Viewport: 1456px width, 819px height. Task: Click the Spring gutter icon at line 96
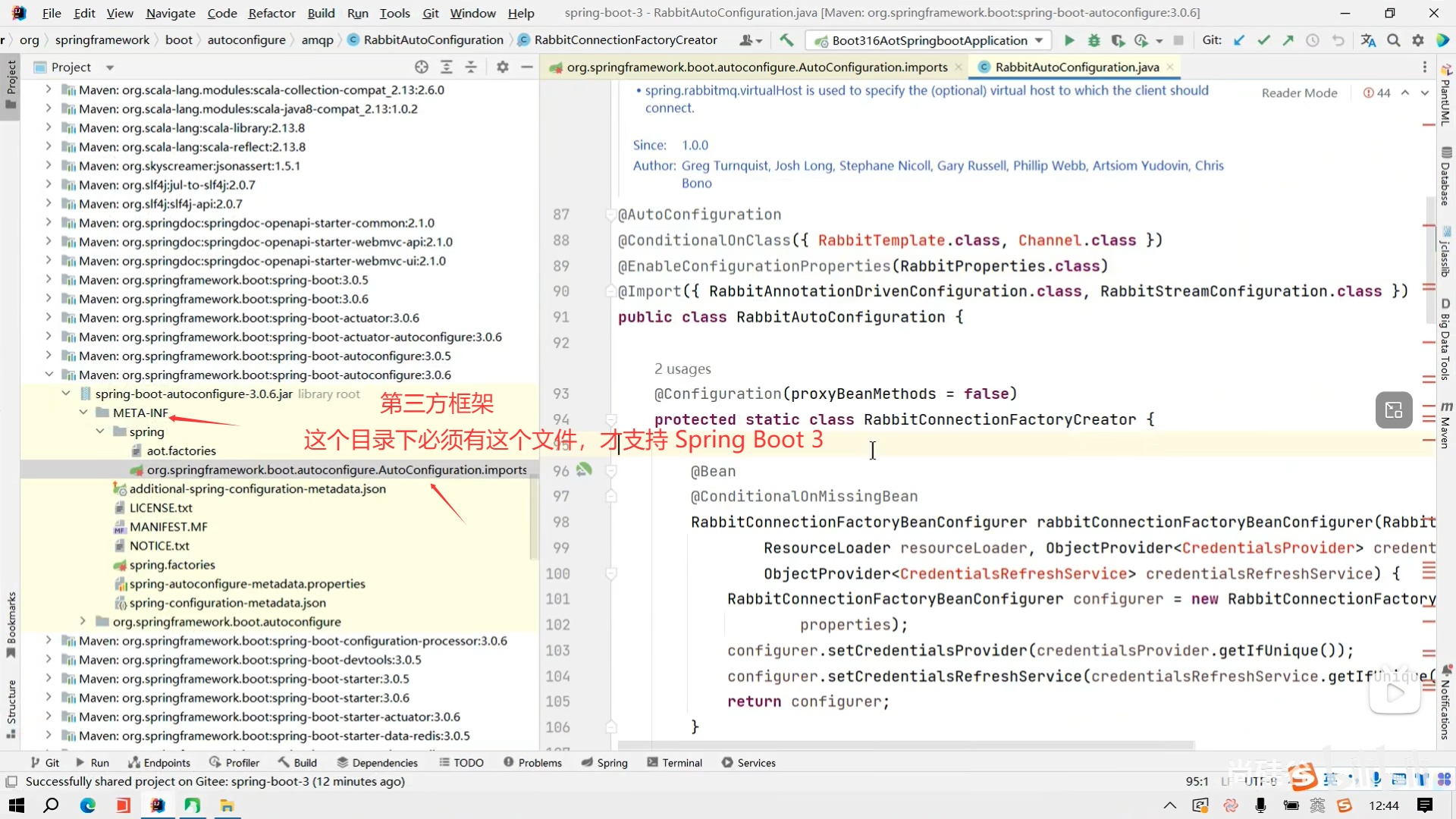tap(583, 470)
